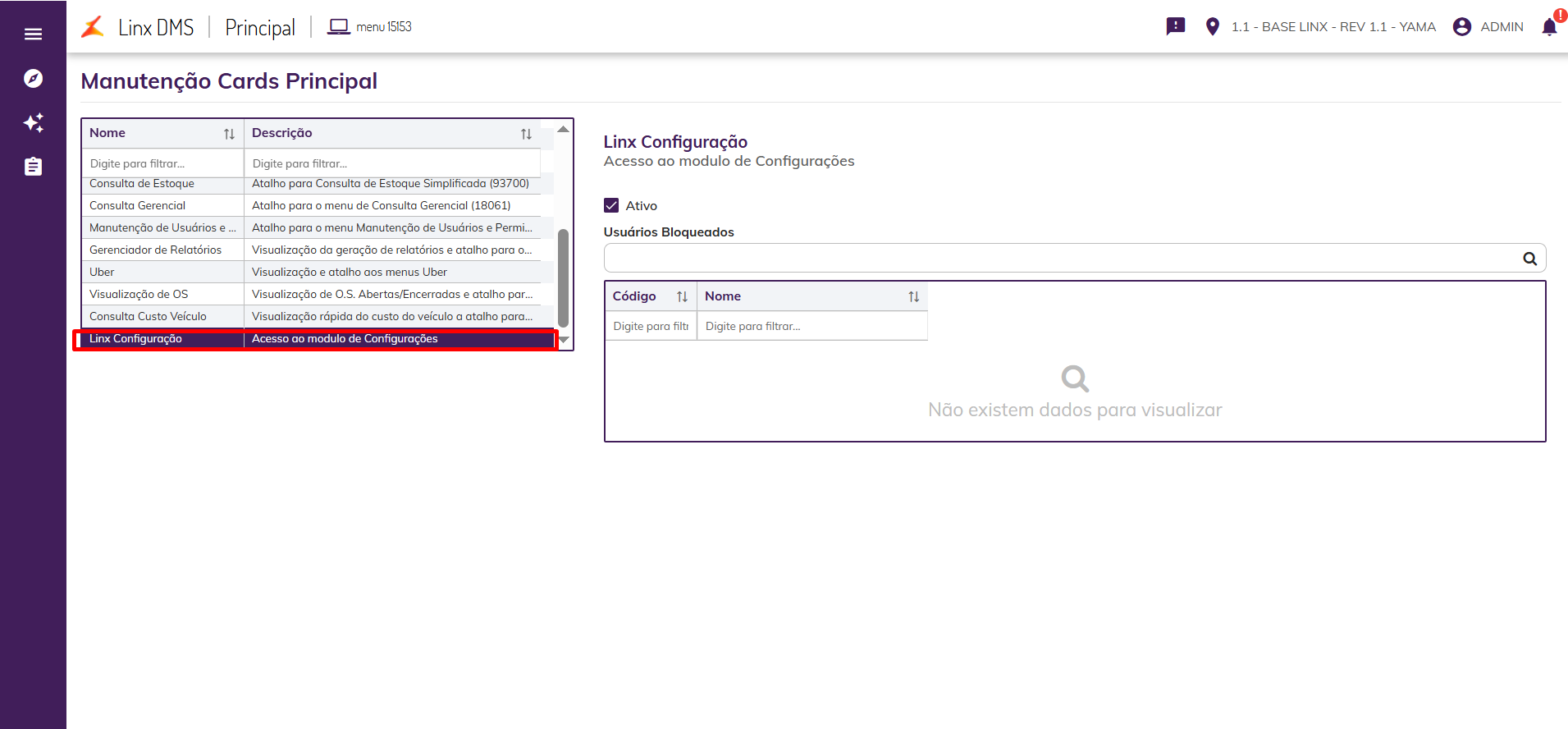Viewport: 1568px width, 729px height.
Task: Click the cards list scrollbar thumb
Action: coord(563,277)
